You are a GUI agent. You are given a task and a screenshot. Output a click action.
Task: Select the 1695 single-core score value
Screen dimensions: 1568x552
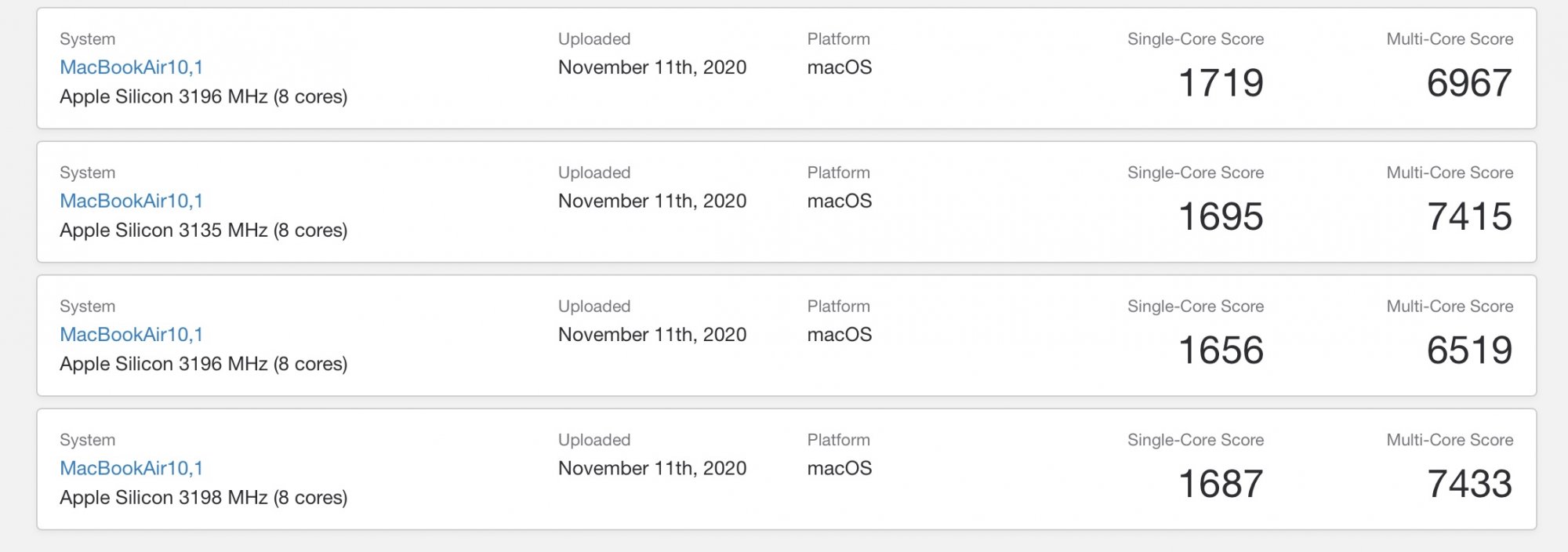point(1221,216)
